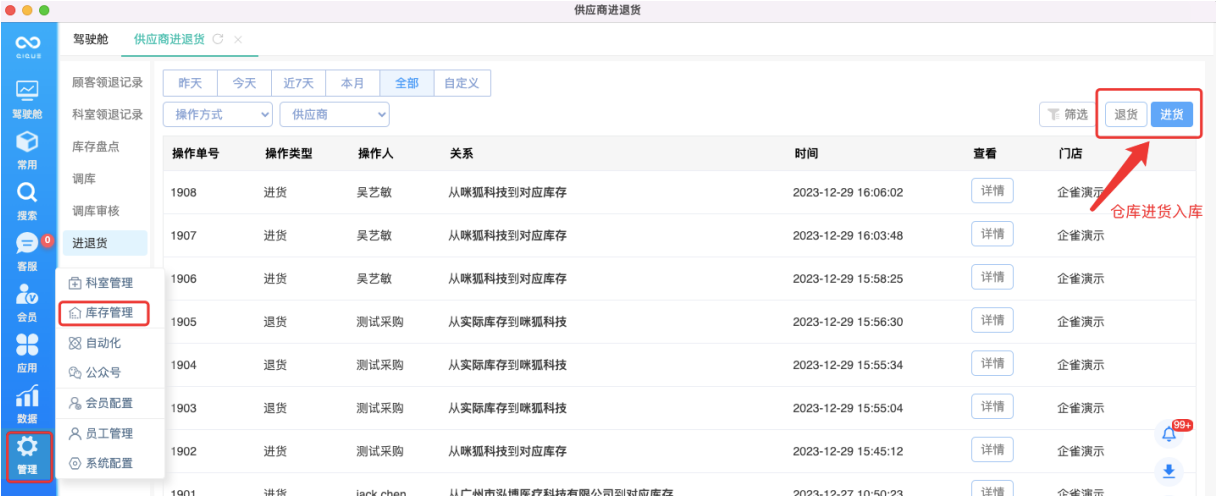Choose 会员配置 in the popup menu
Viewport: 1226px width, 497px height.
click(x=100, y=403)
